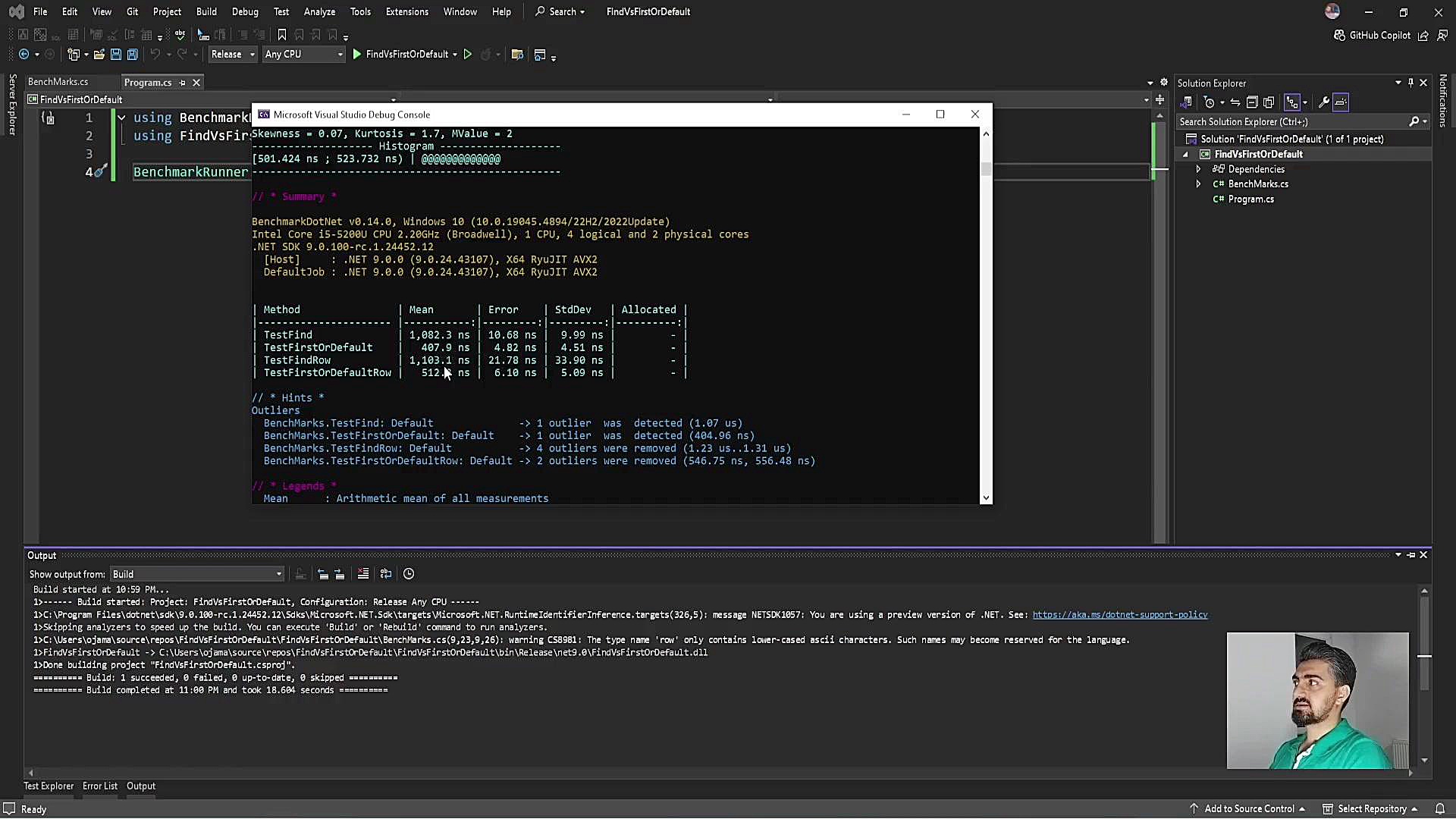Switch to the Test Explorer tab
This screenshot has height=819, width=1456.
point(49,786)
